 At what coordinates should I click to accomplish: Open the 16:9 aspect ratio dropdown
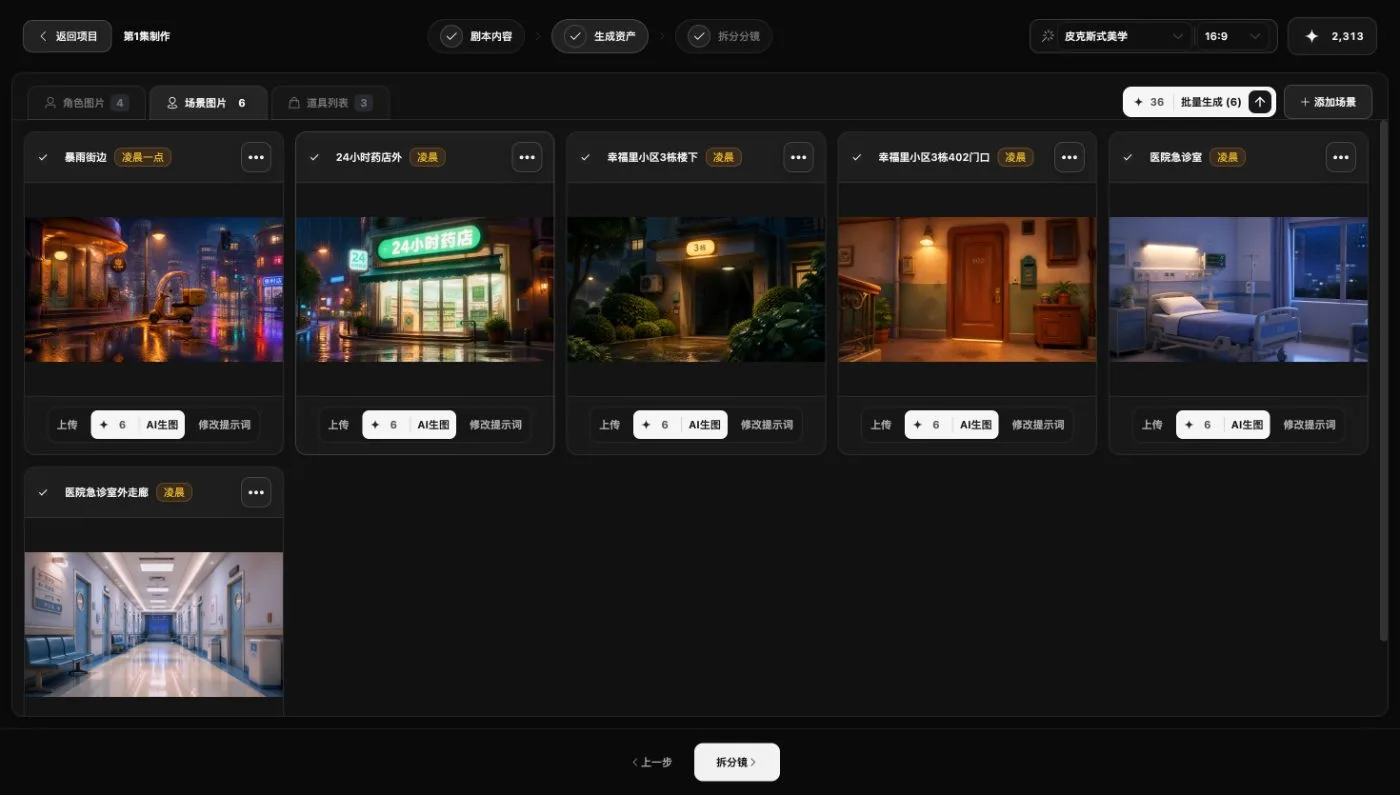(1235, 36)
